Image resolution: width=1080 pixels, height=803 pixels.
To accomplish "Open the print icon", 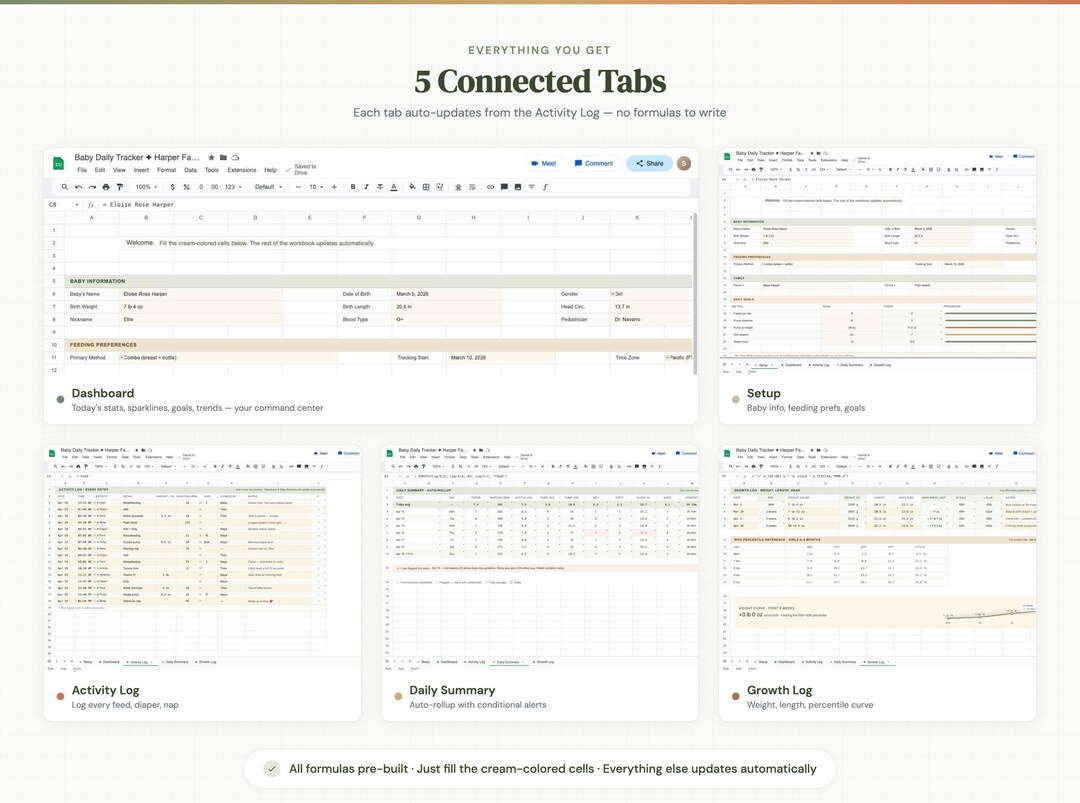I will pyautogui.click(x=105, y=187).
